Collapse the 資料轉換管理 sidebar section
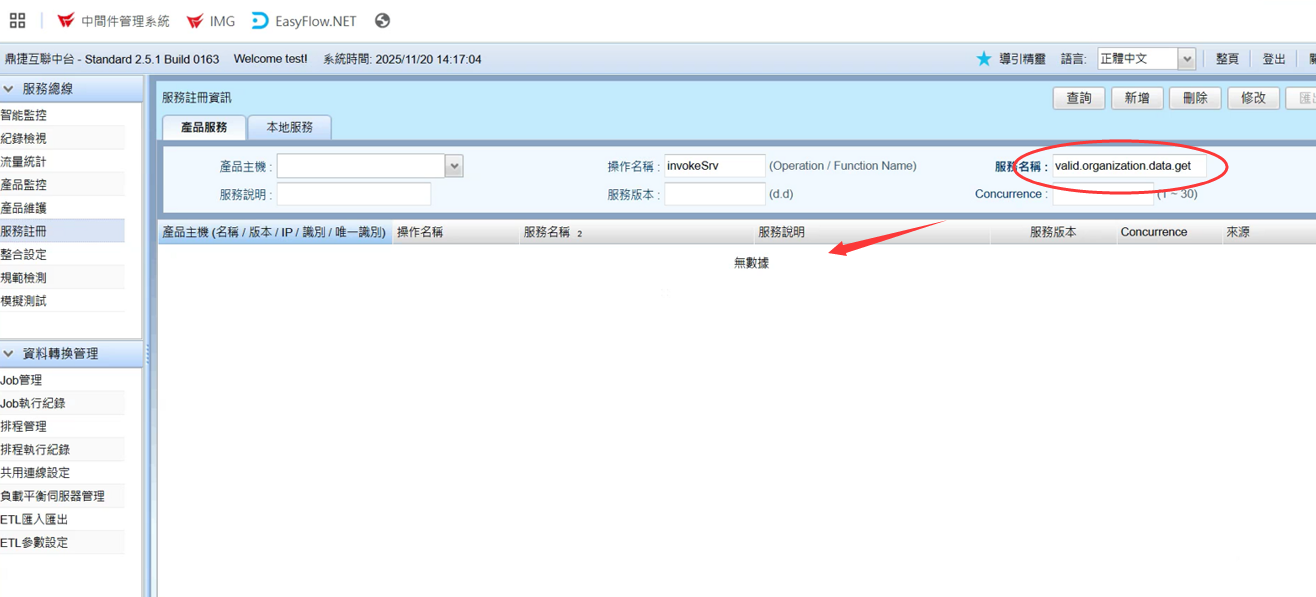Screen dimensions: 1316x597 (x=9, y=354)
